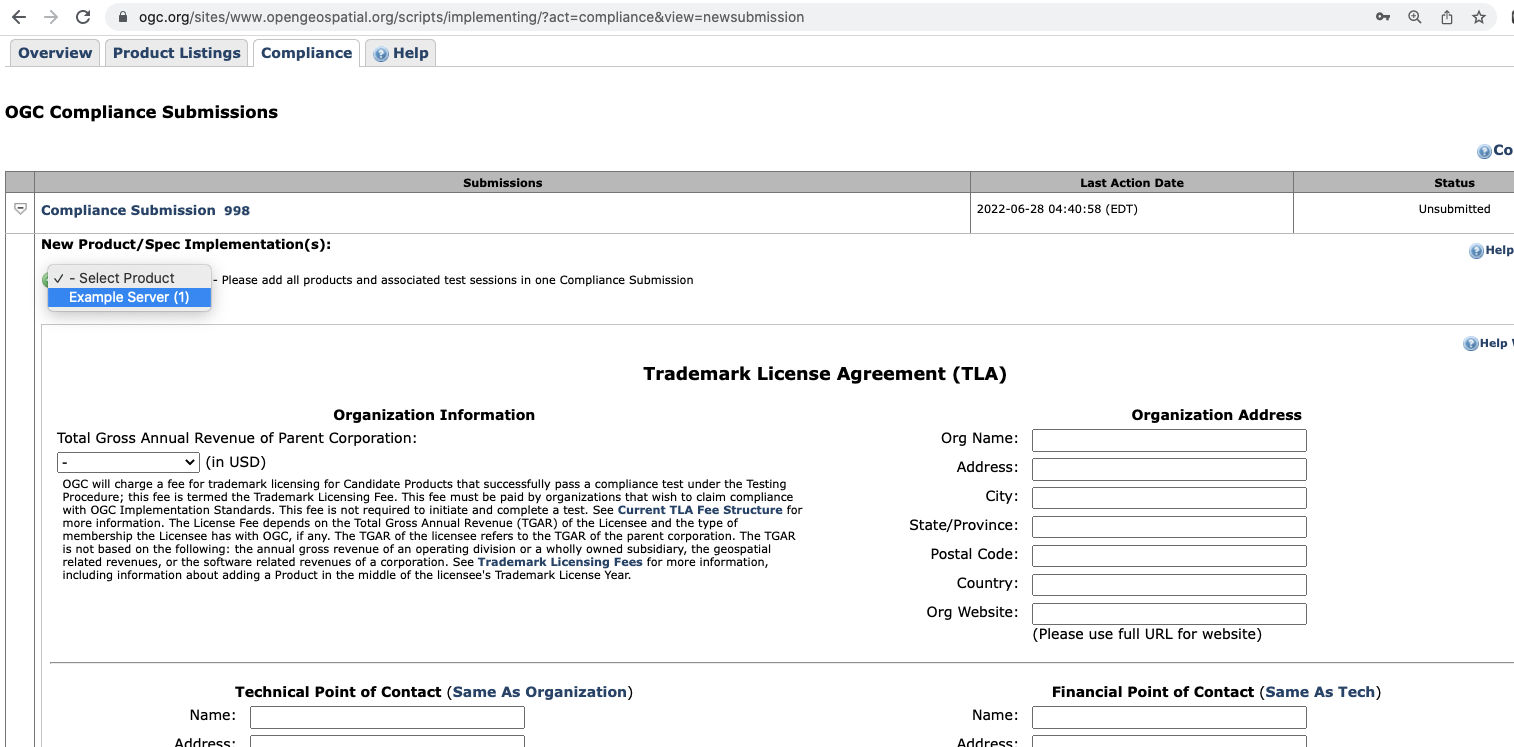
Task: Open Current TLA Fee Structure link
Action: point(700,510)
